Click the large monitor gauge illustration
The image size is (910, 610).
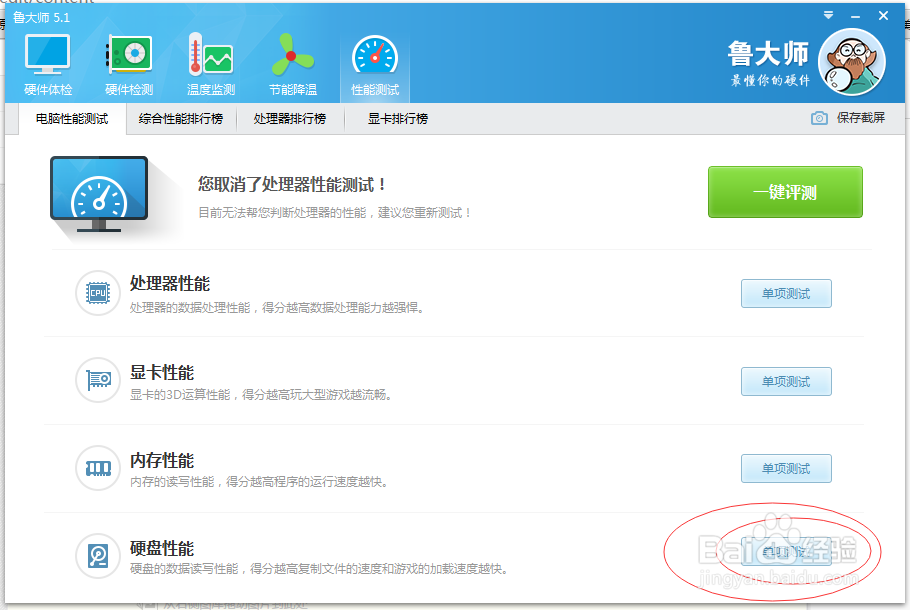(x=100, y=194)
